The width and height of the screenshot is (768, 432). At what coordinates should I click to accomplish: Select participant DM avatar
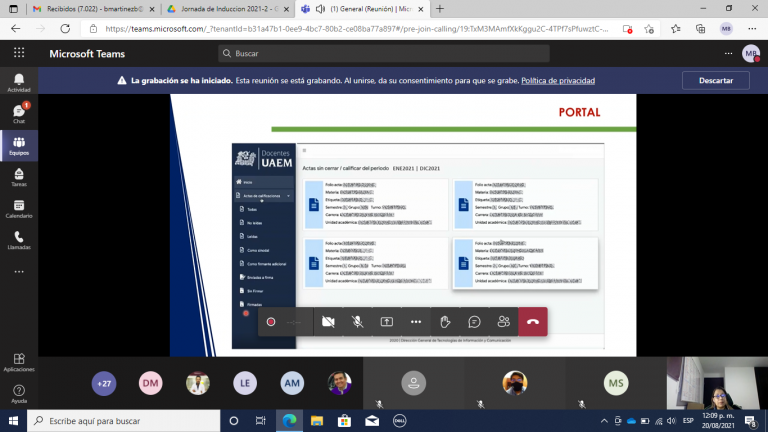click(x=150, y=383)
